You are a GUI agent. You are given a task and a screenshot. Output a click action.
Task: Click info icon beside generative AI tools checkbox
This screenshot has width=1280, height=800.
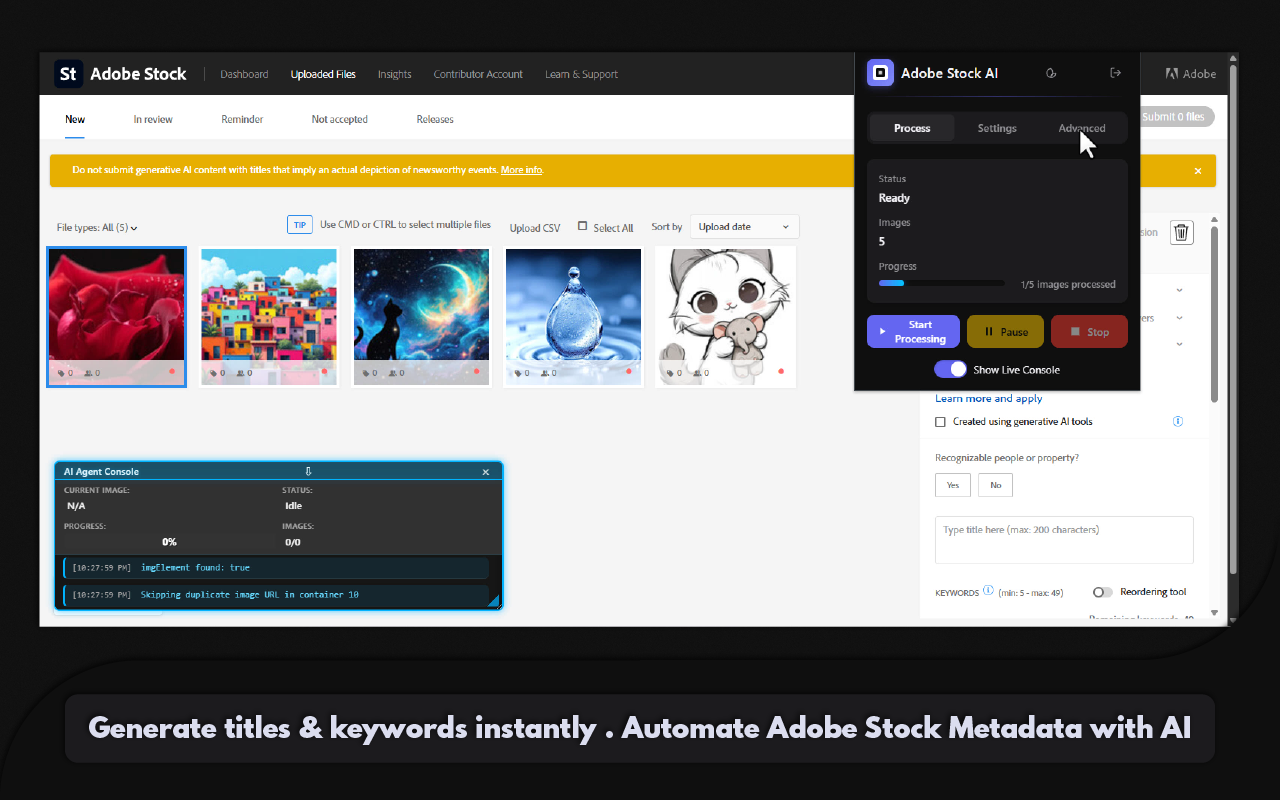[x=1178, y=421]
